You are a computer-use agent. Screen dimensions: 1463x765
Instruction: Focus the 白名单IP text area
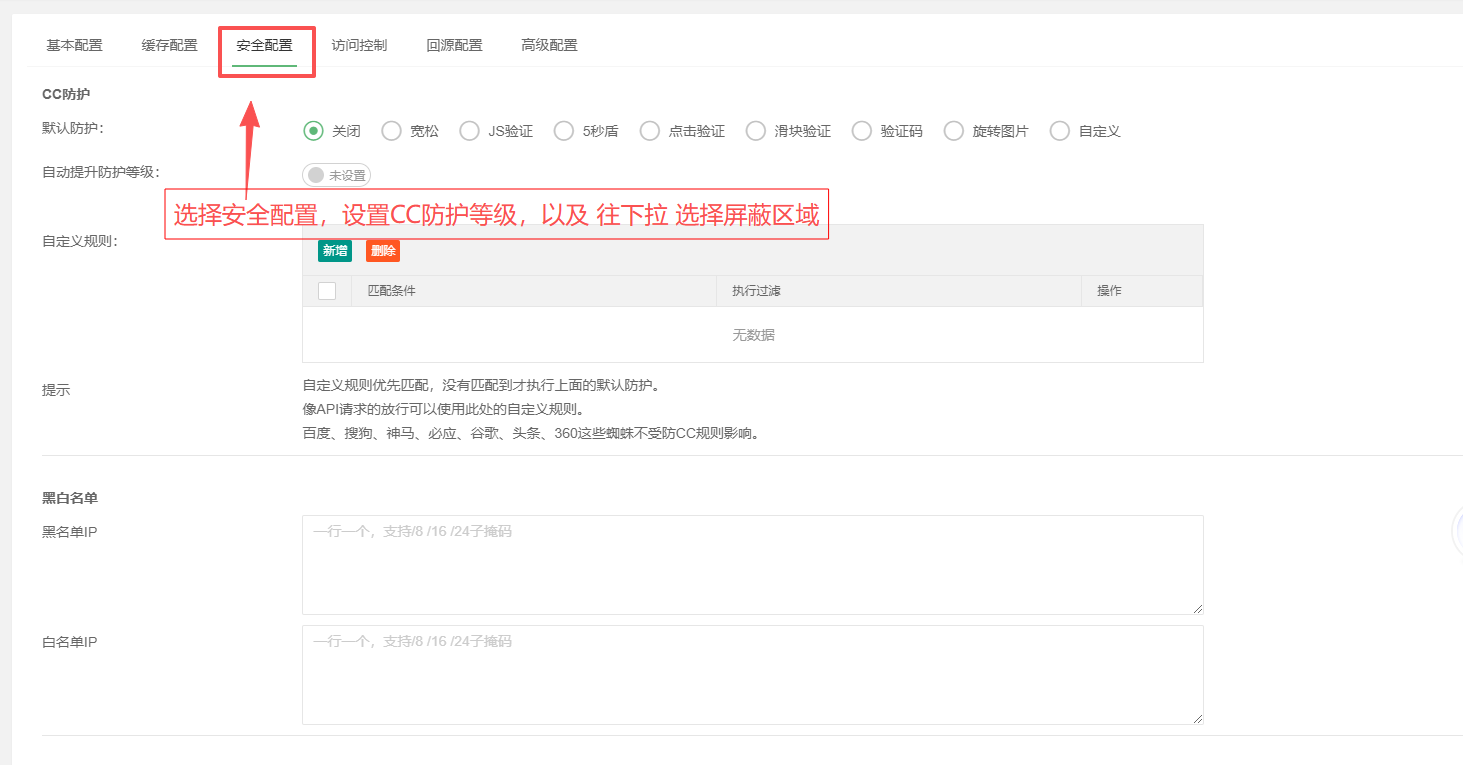(752, 674)
